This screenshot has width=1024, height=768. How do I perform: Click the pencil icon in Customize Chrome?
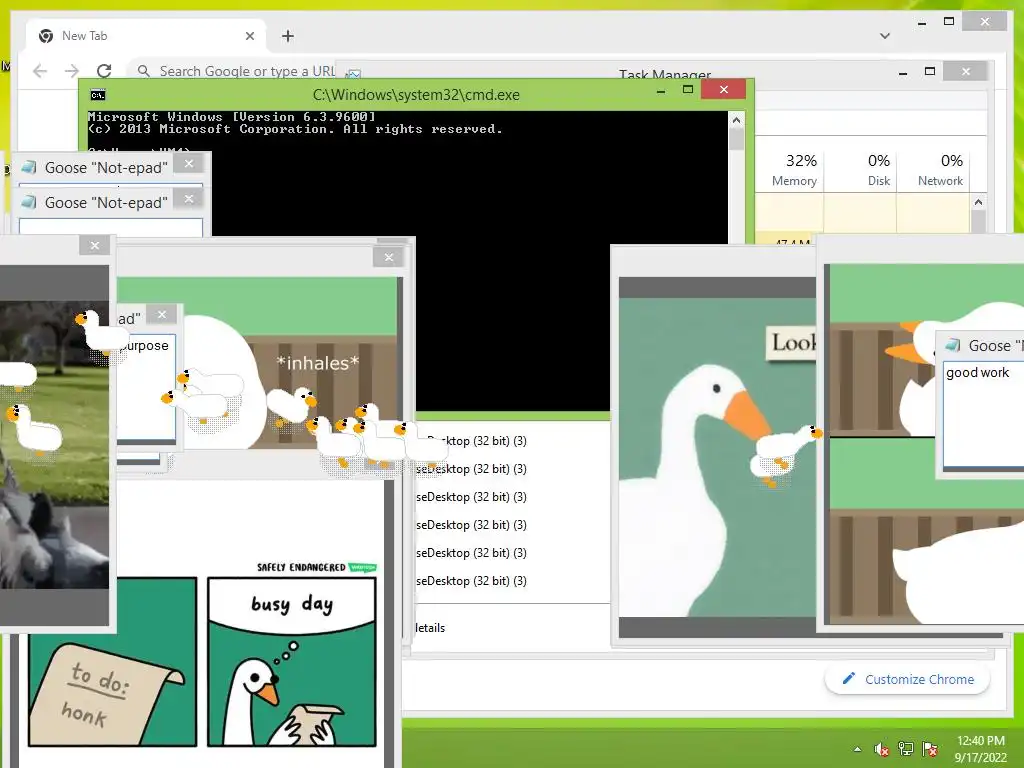click(x=848, y=679)
